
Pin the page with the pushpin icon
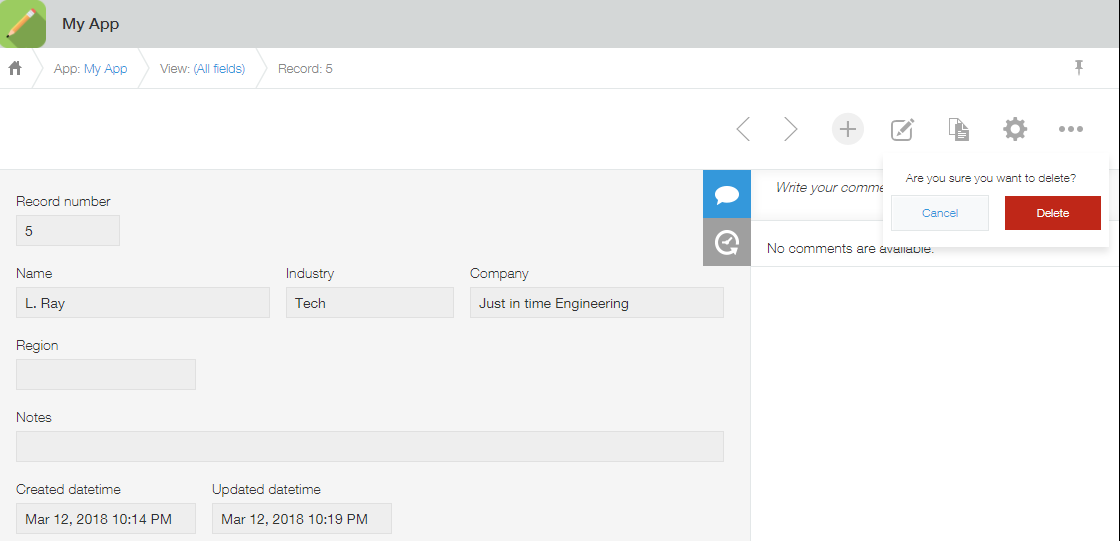pos(1079,68)
